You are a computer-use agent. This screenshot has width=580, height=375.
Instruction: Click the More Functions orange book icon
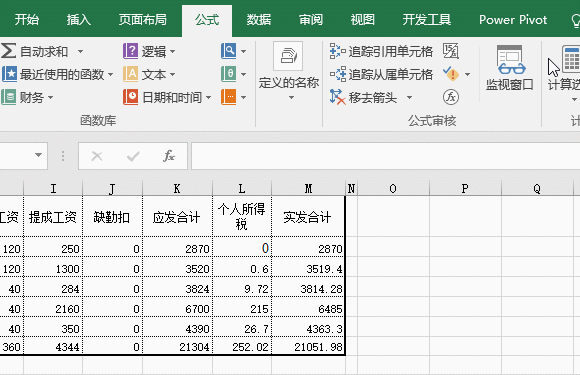click(229, 97)
